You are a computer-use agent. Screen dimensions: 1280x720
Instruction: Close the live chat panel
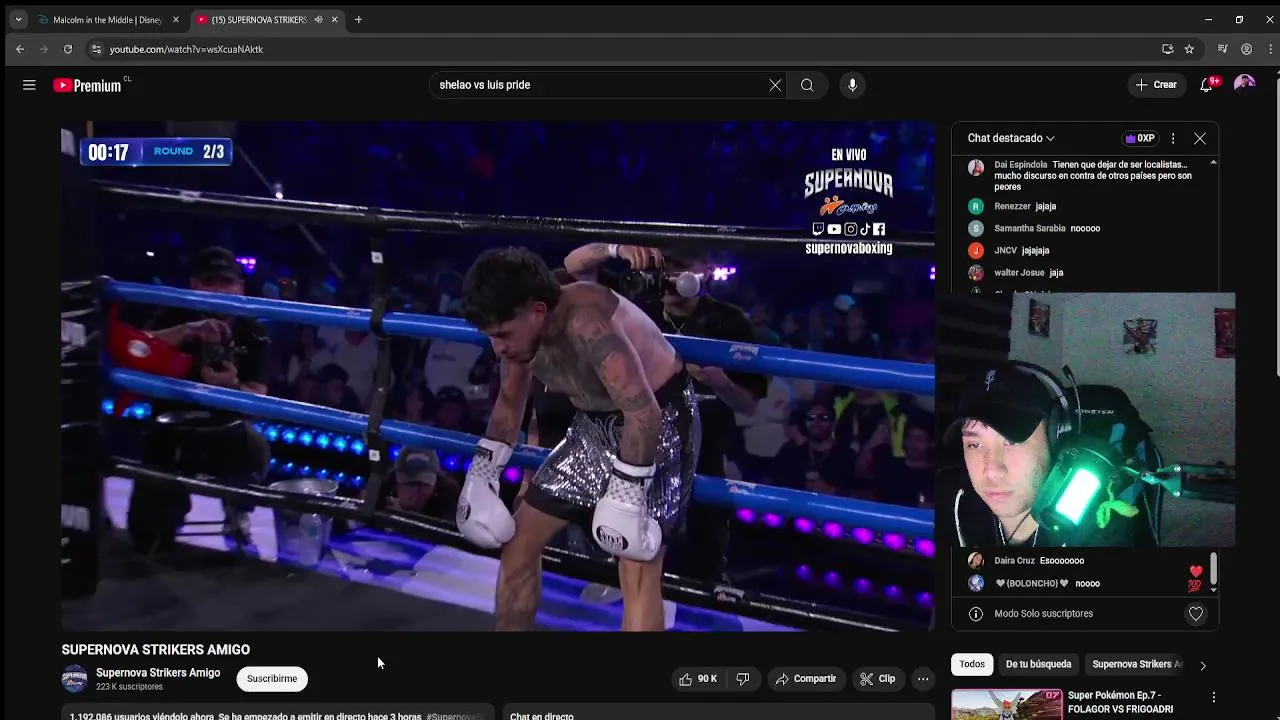point(1200,138)
